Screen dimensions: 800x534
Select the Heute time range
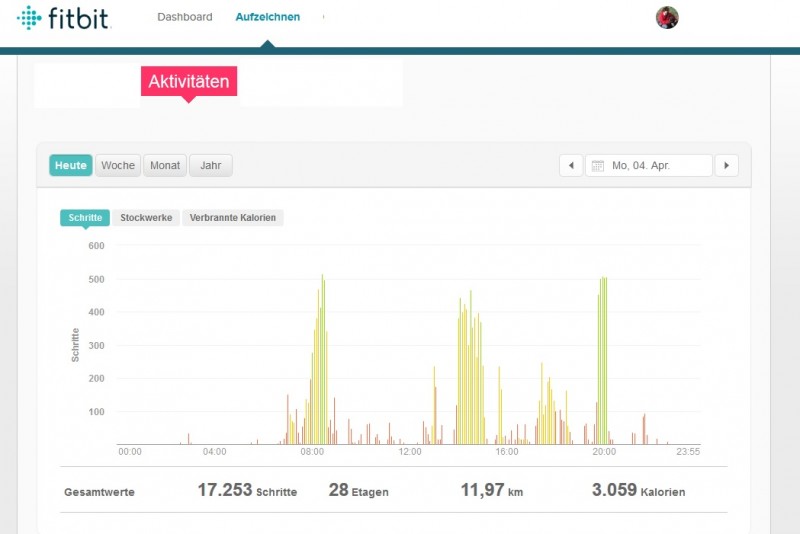71,166
